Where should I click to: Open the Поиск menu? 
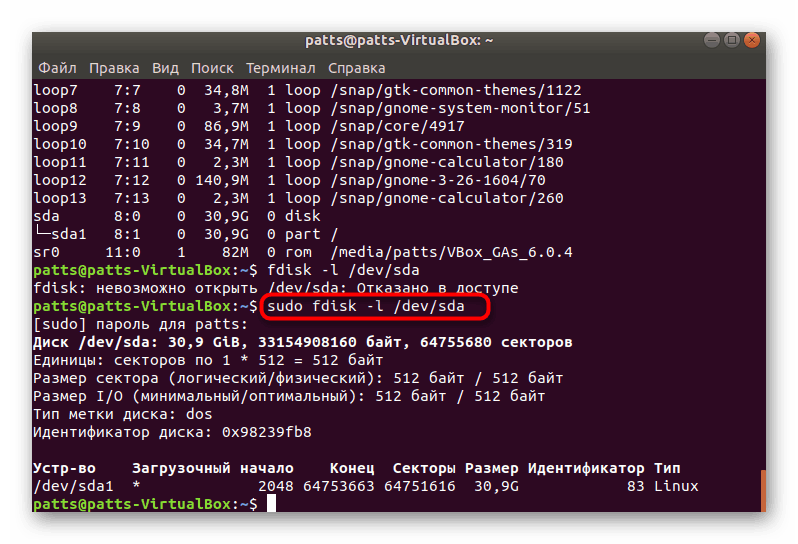point(212,68)
